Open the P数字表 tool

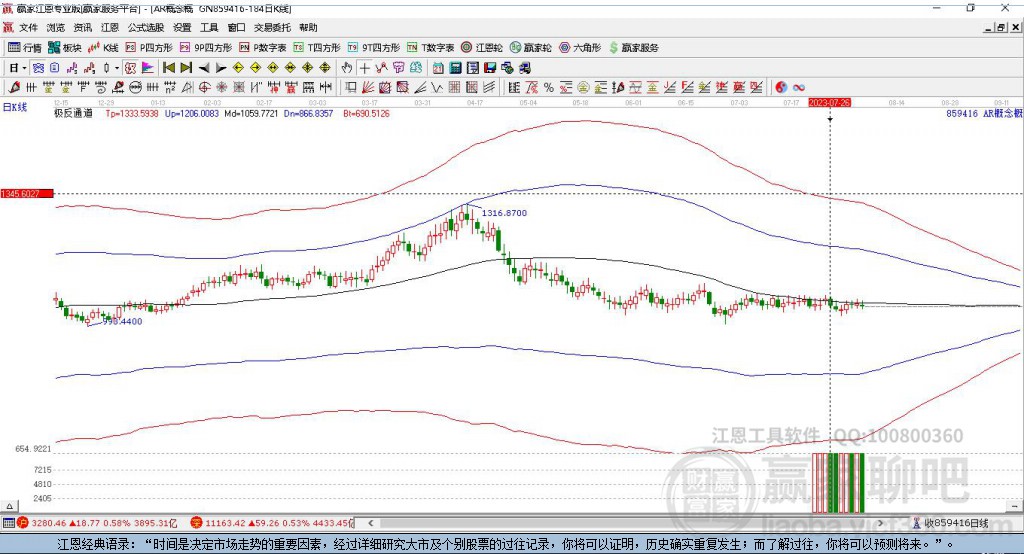tap(263, 48)
